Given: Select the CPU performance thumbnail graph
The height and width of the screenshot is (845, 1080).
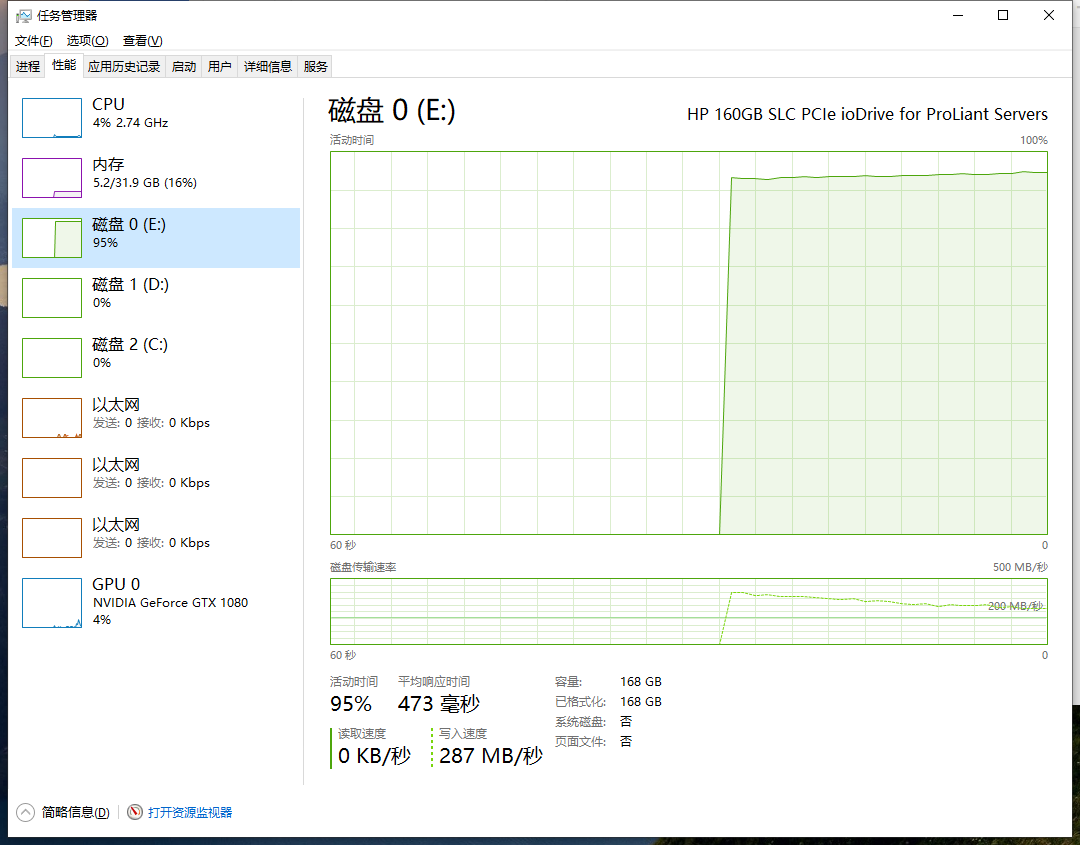Looking at the screenshot, I should click(x=52, y=118).
